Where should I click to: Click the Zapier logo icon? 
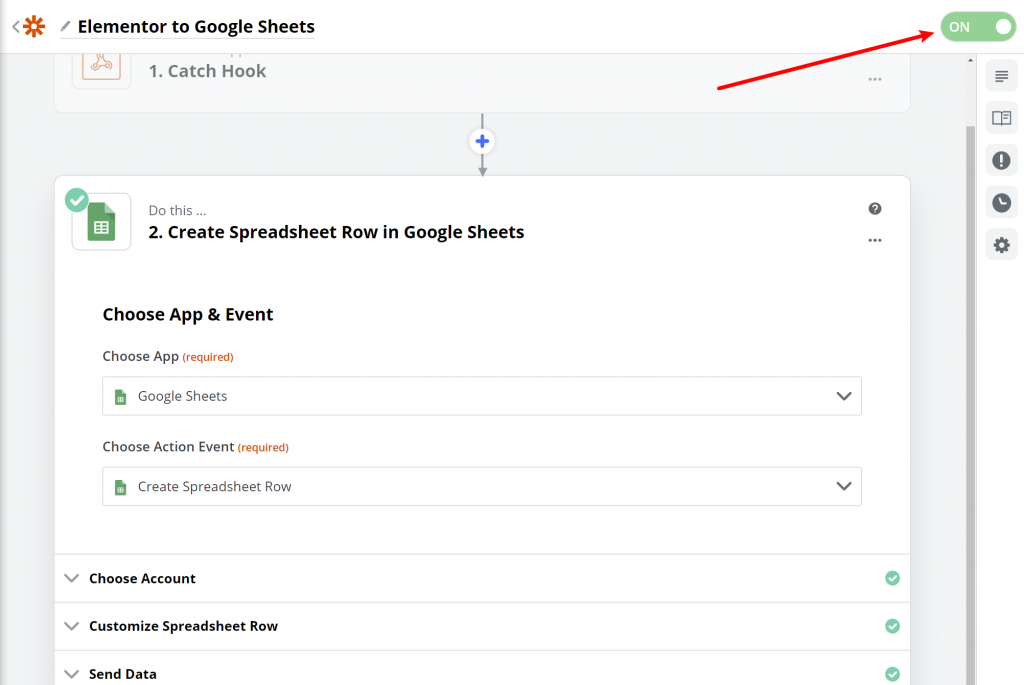click(34, 26)
